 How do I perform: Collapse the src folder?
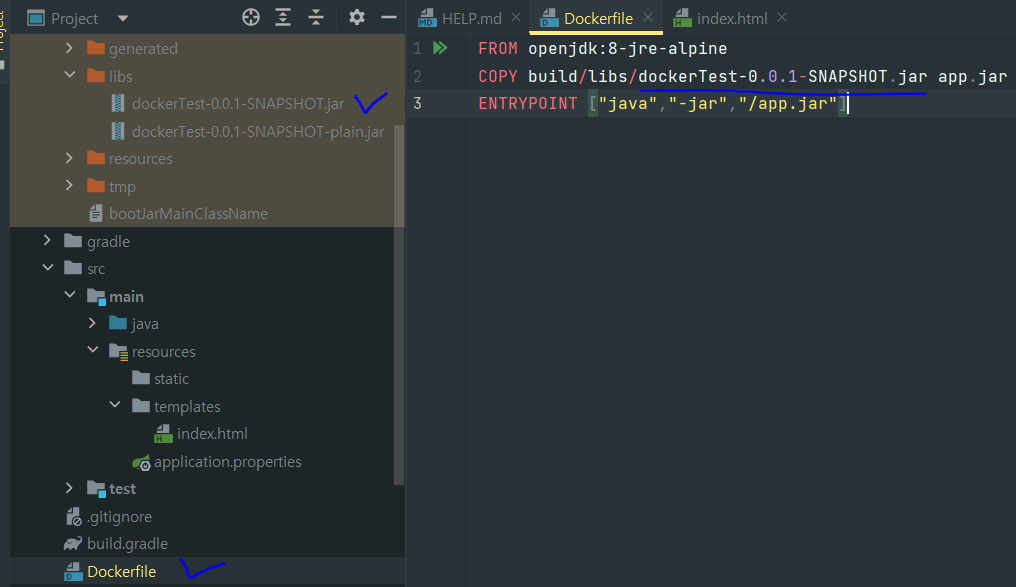tap(47, 268)
